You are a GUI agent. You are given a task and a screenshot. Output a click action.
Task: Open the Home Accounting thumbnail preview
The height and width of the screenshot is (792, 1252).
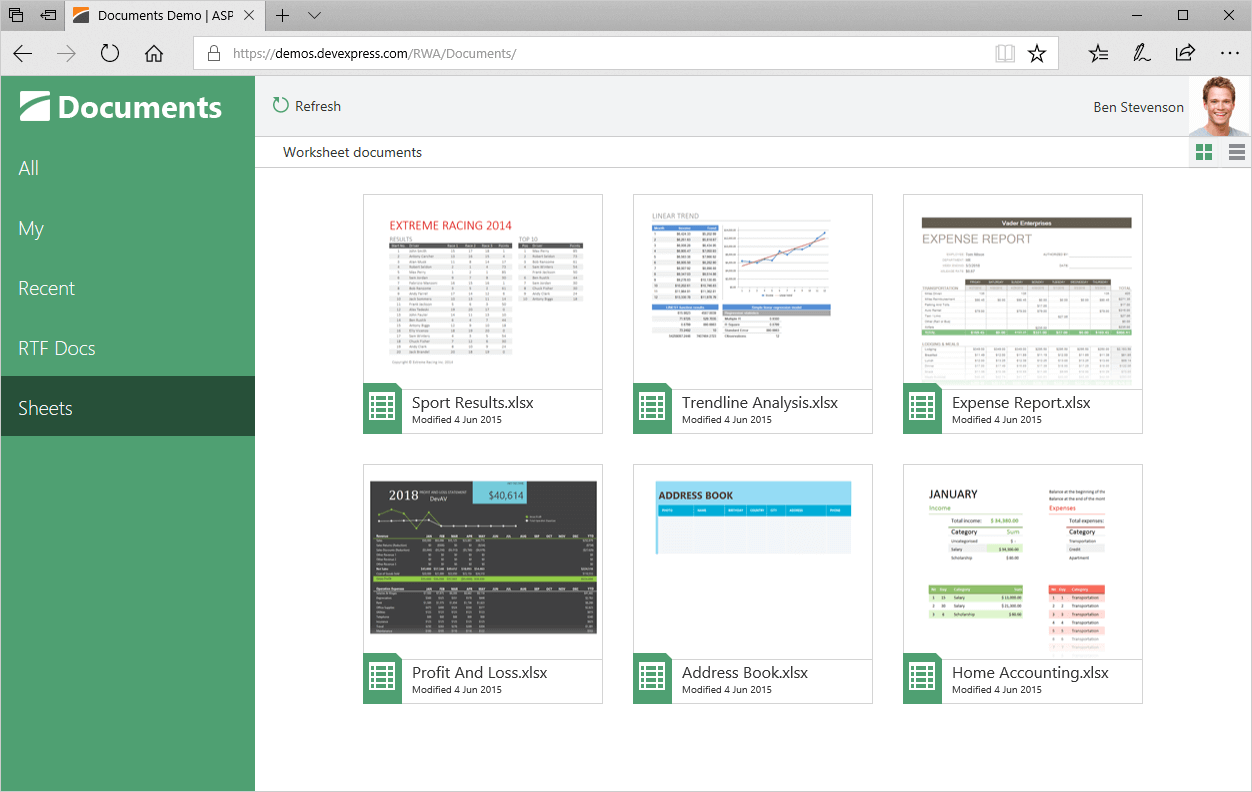[1022, 562]
